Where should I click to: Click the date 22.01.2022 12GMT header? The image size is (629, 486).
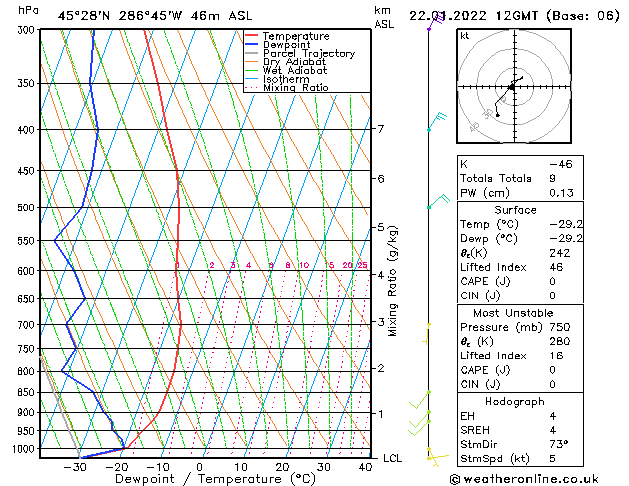pyautogui.click(x=514, y=16)
